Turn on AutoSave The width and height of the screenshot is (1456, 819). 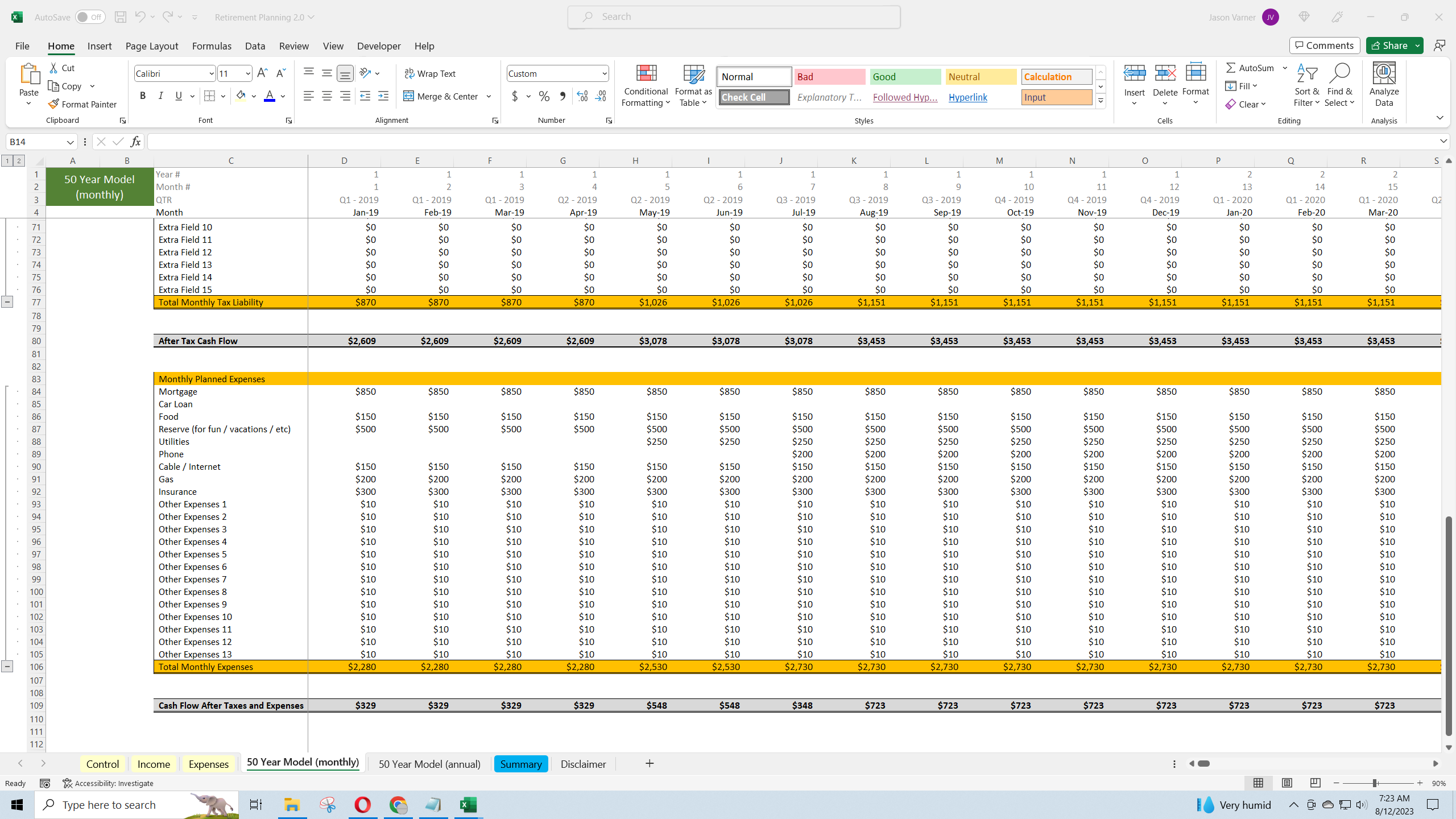coord(90,16)
